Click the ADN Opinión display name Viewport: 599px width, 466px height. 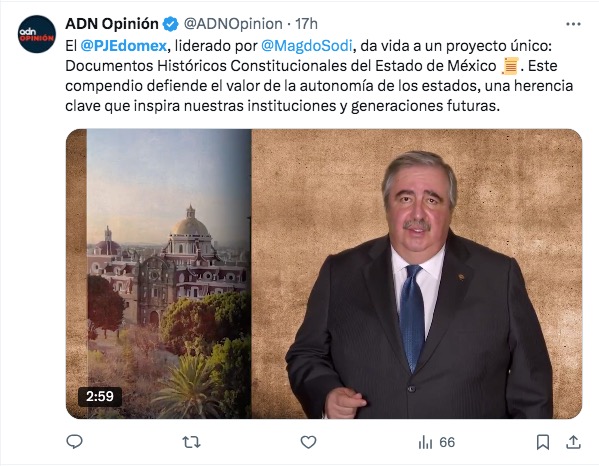[112, 24]
